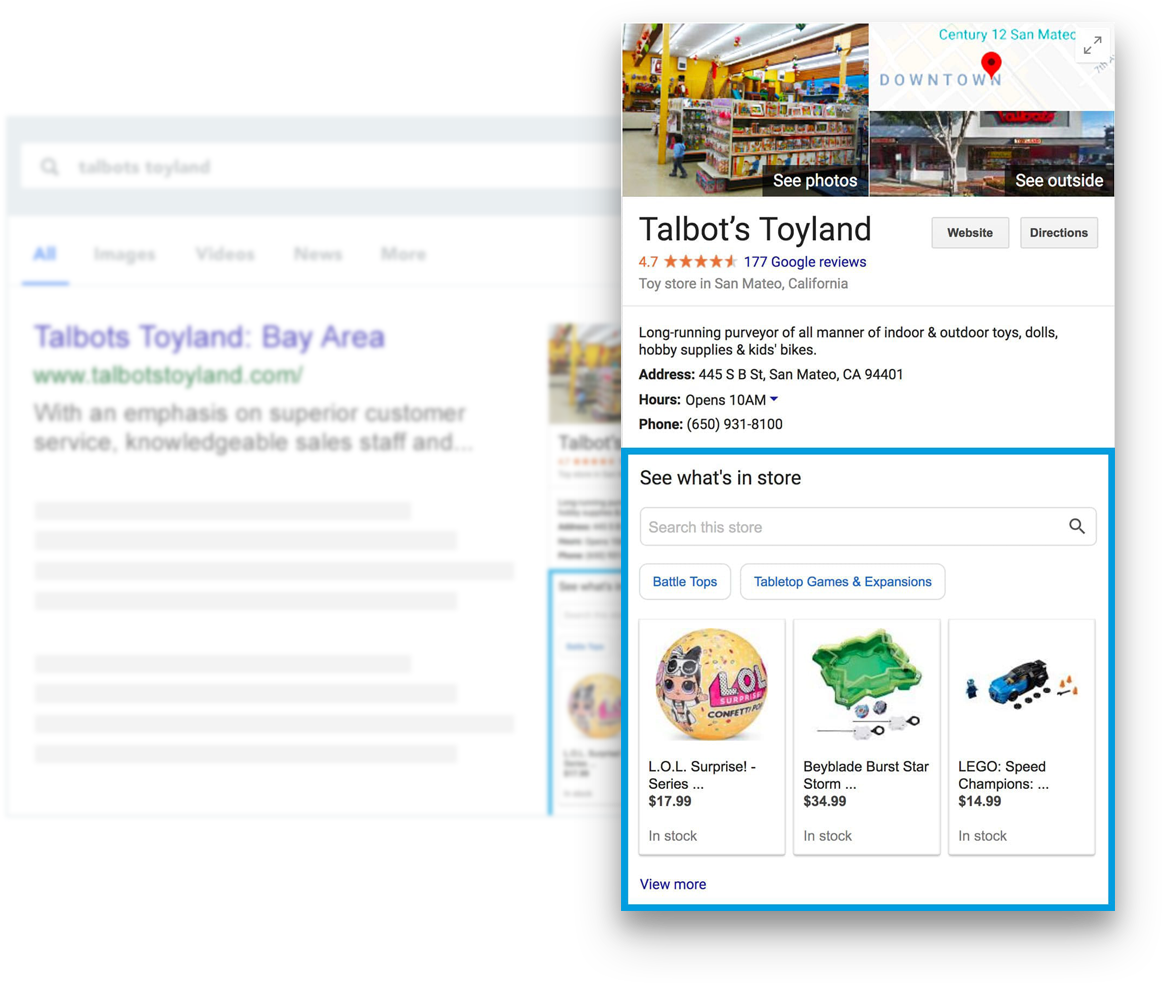The image size is (1162, 983).
Task: Switch to the Videos search tab
Action: 225,254
